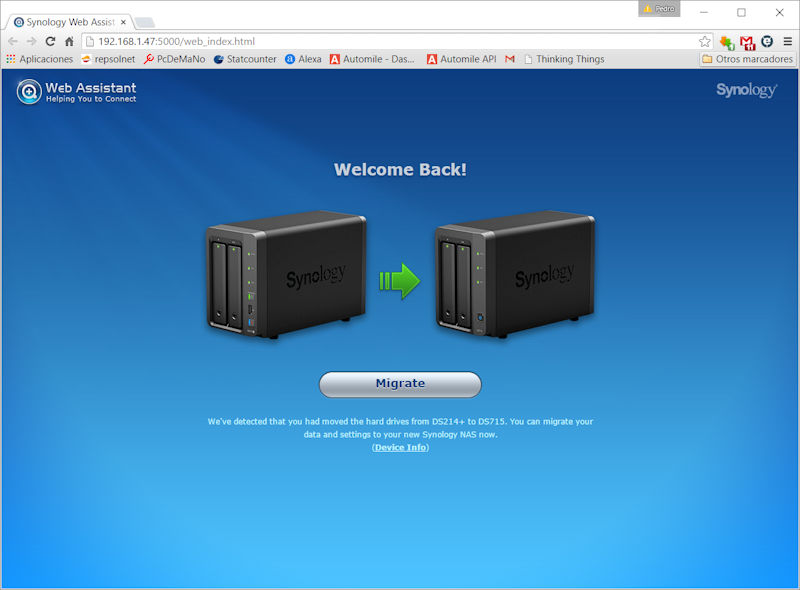This screenshot has width=800, height=590.
Task: Open the Alexa bookmark
Action: click(x=303, y=59)
